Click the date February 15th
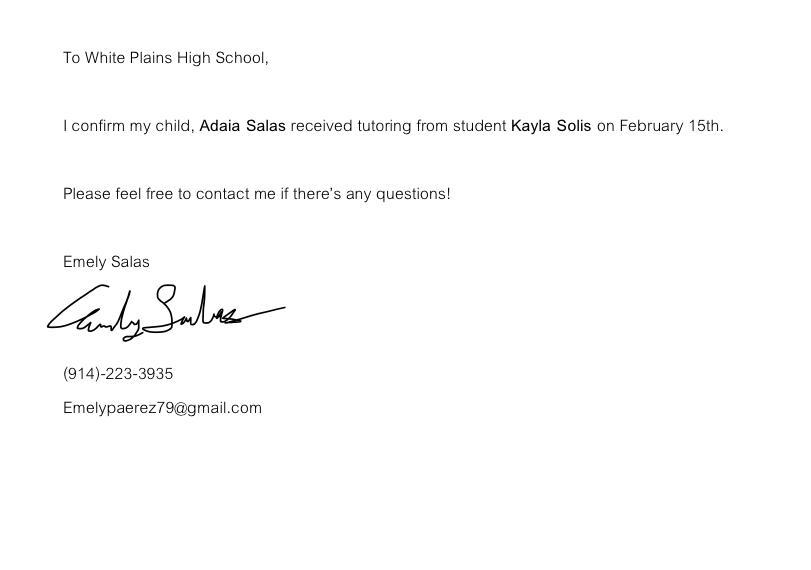The height and width of the screenshot is (570, 811). (x=670, y=126)
